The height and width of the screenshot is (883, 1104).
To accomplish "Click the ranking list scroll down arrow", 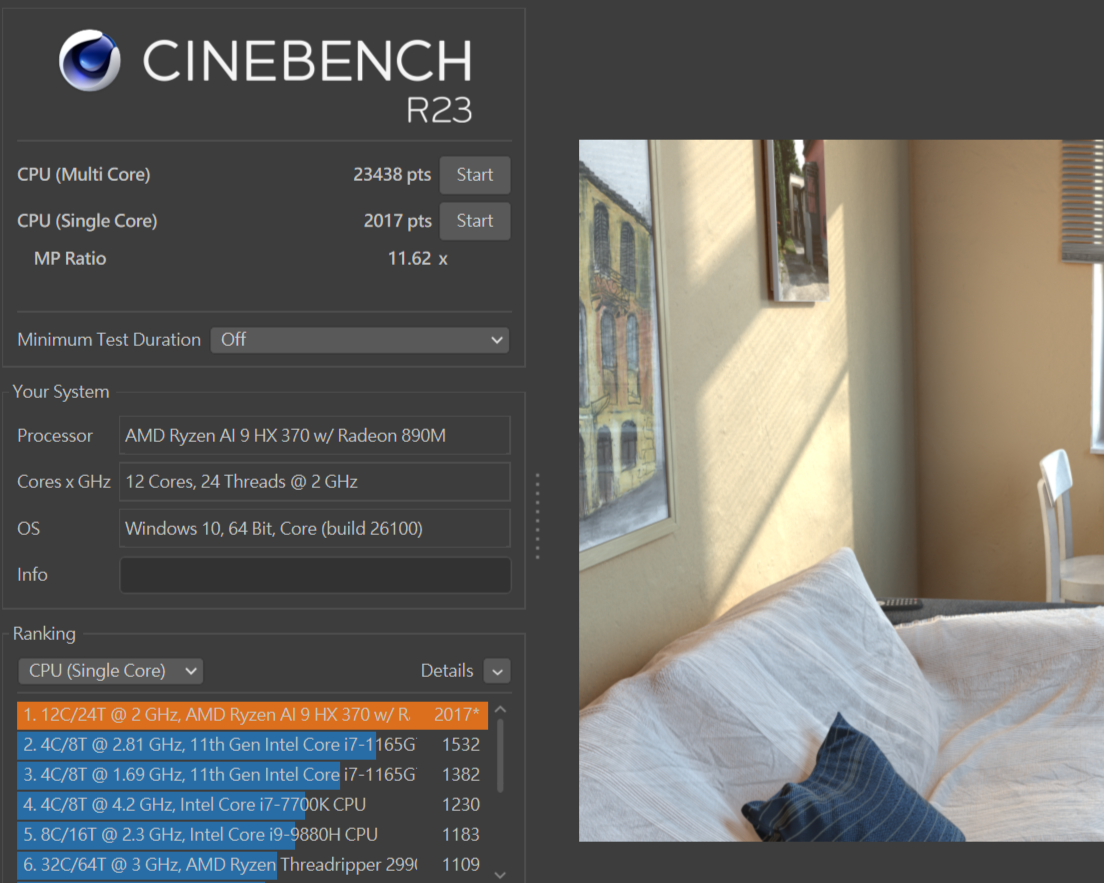I will click(501, 875).
